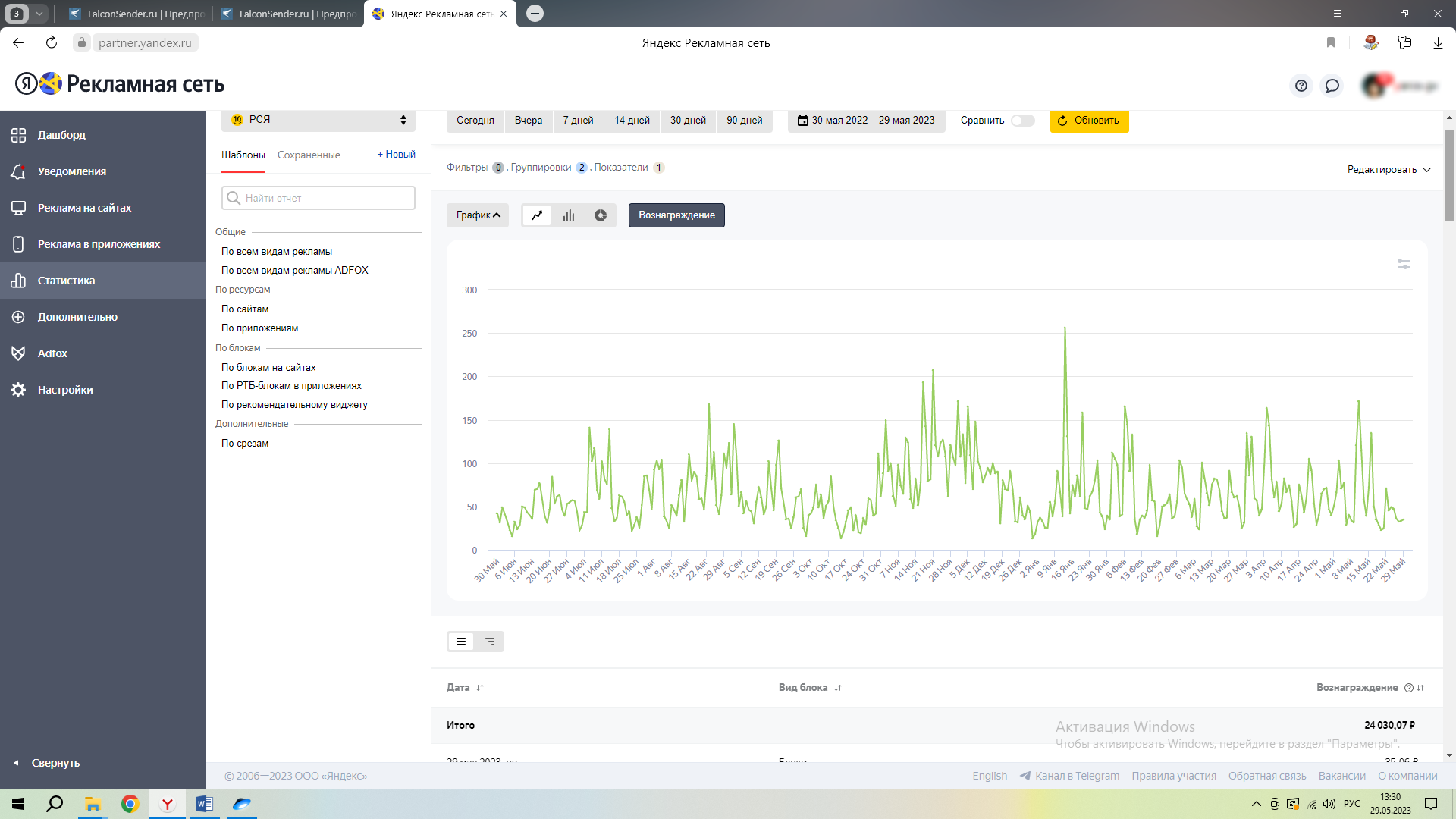Open report По срезам
1456x819 pixels.
[x=245, y=444]
